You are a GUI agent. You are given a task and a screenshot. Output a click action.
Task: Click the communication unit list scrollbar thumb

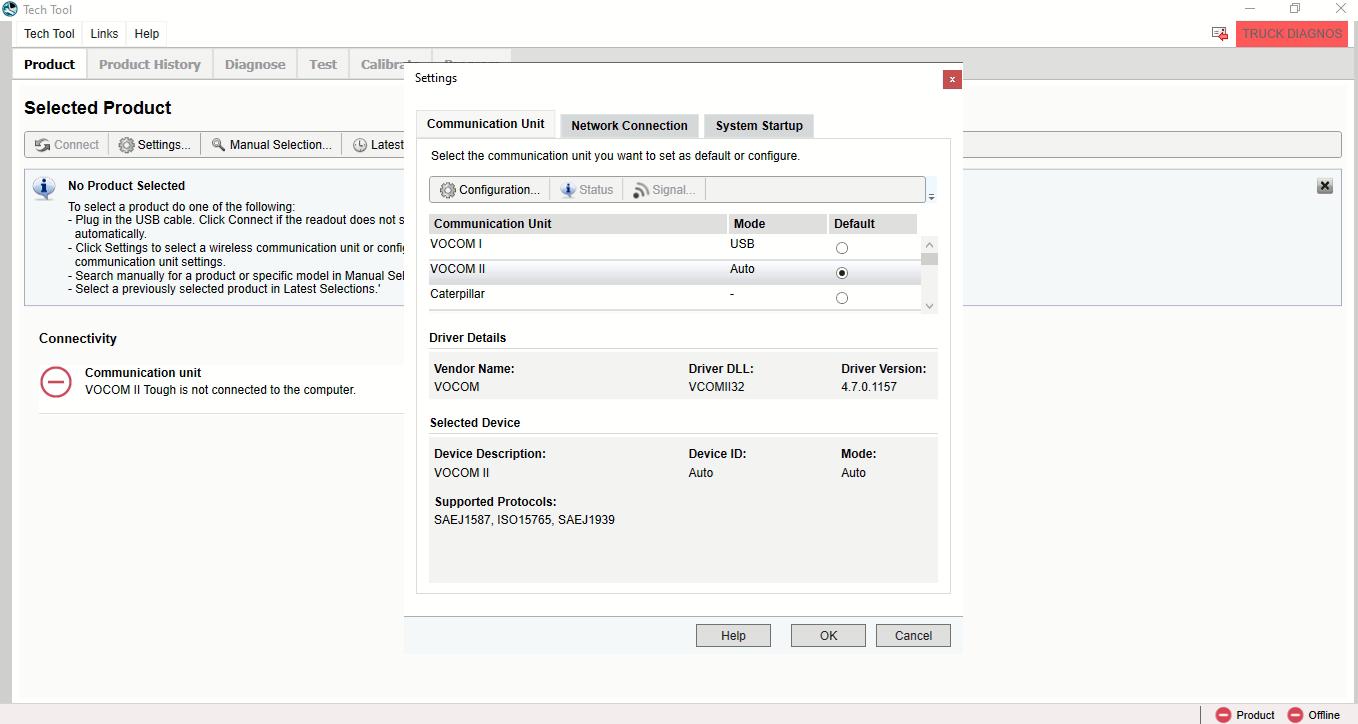coord(930,259)
